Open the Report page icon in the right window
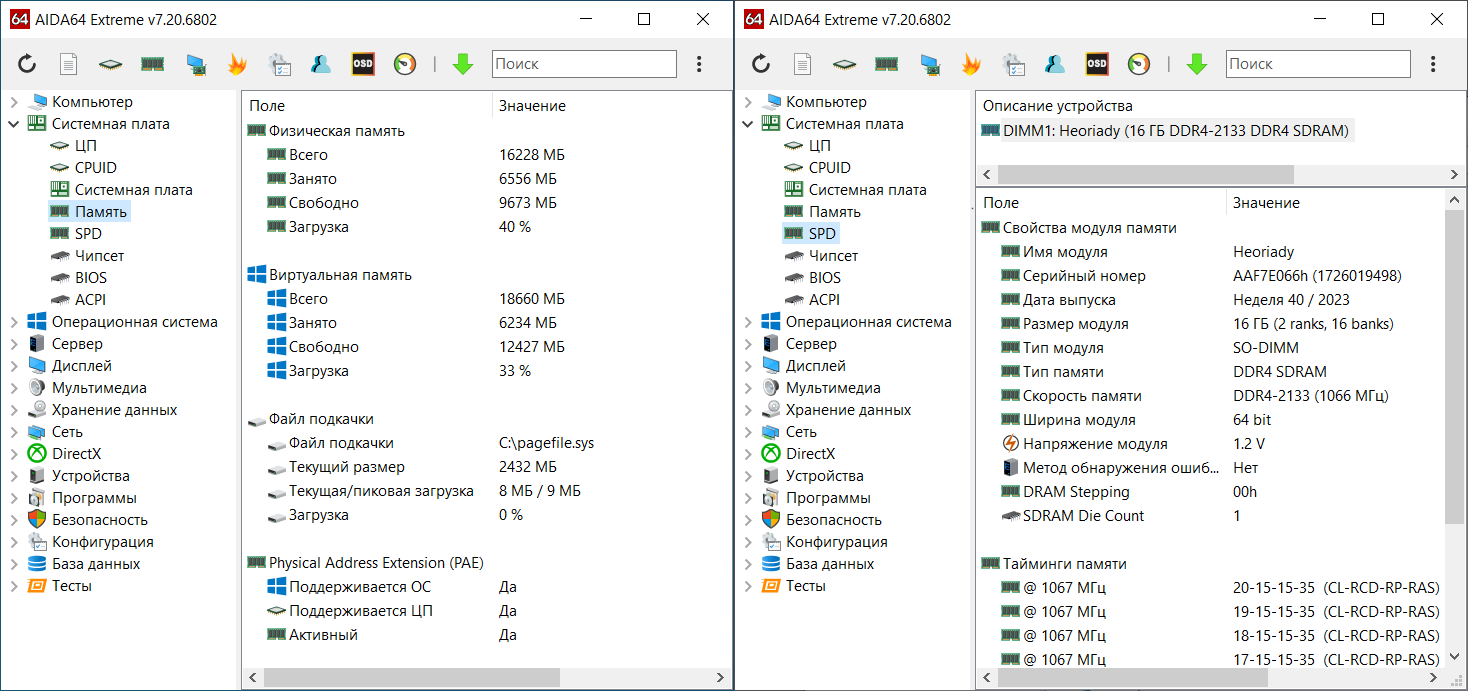The height and width of the screenshot is (691, 1468). click(802, 64)
